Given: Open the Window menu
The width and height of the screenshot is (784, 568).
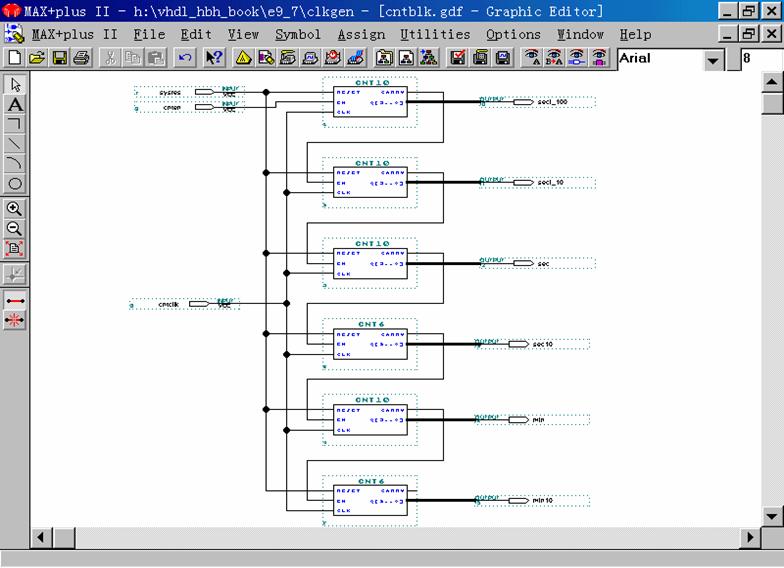Looking at the screenshot, I should [x=580, y=34].
